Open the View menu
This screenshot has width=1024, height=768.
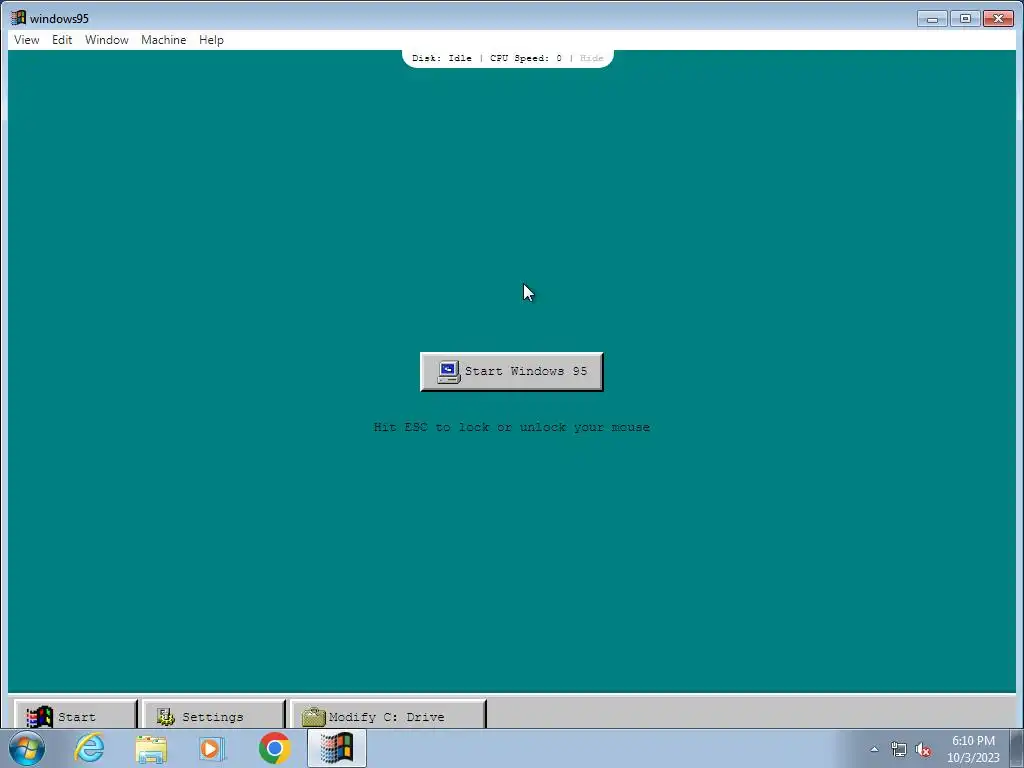coord(27,40)
